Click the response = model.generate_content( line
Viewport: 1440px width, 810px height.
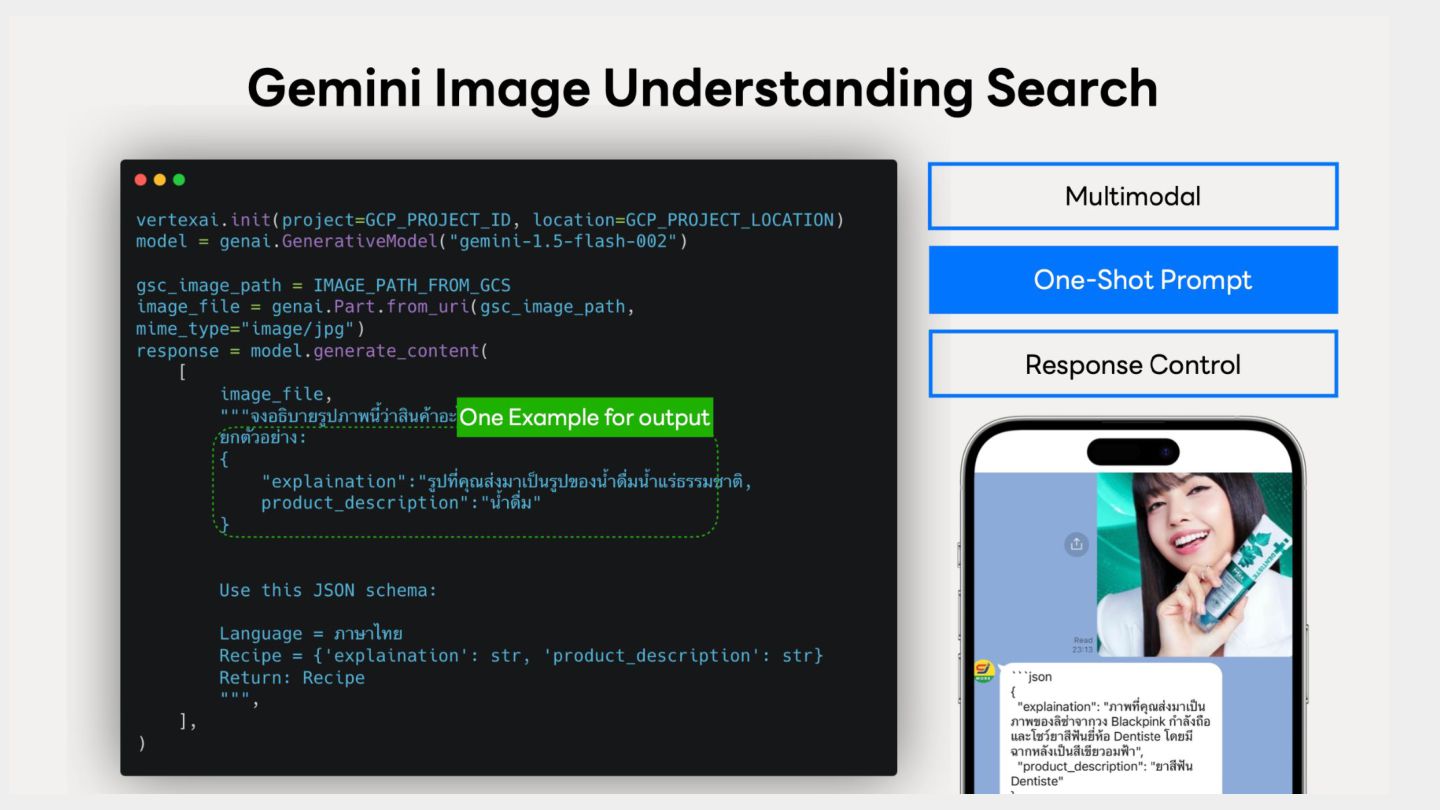point(312,351)
